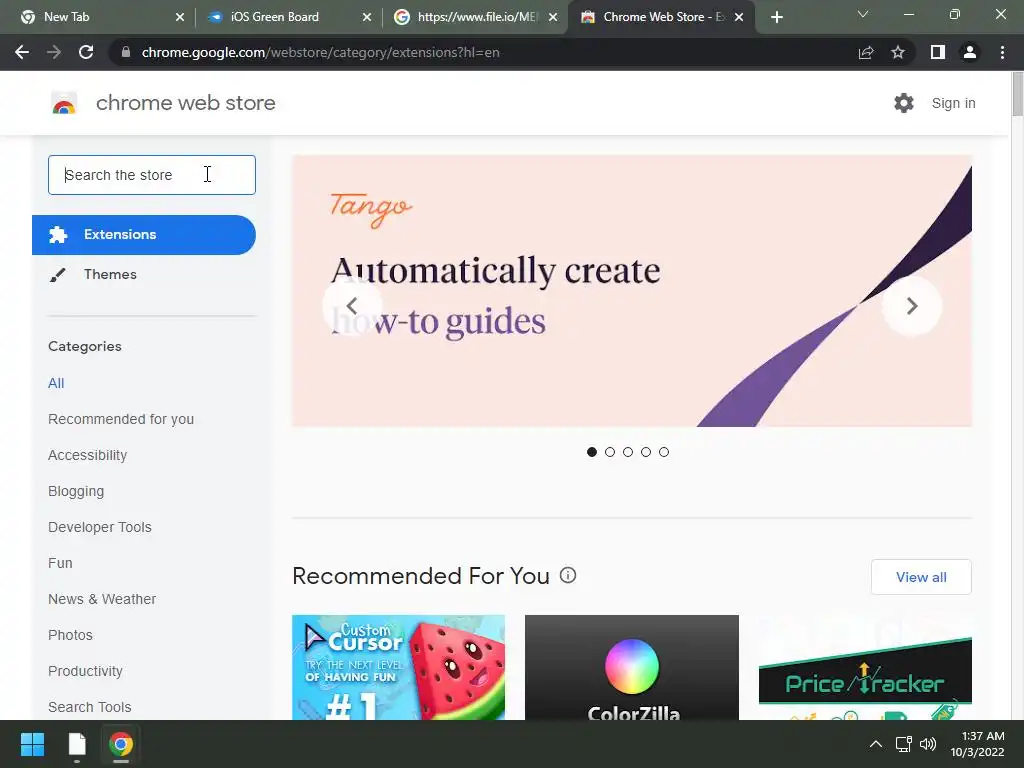The height and width of the screenshot is (768, 1024).
Task: Select the second carousel dot
Action: pyautogui.click(x=610, y=452)
